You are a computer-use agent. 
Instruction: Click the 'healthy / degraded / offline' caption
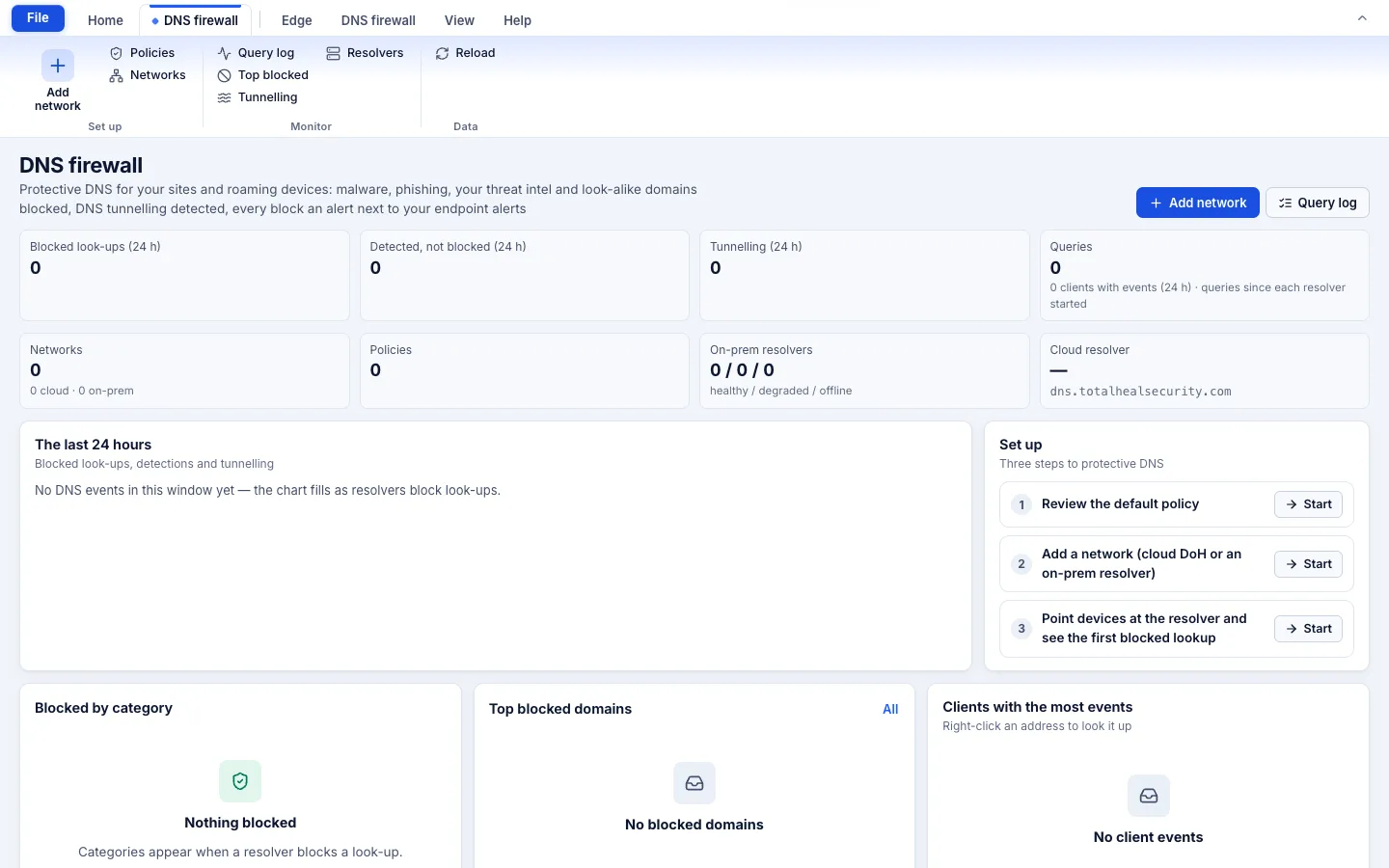pyautogui.click(x=781, y=391)
